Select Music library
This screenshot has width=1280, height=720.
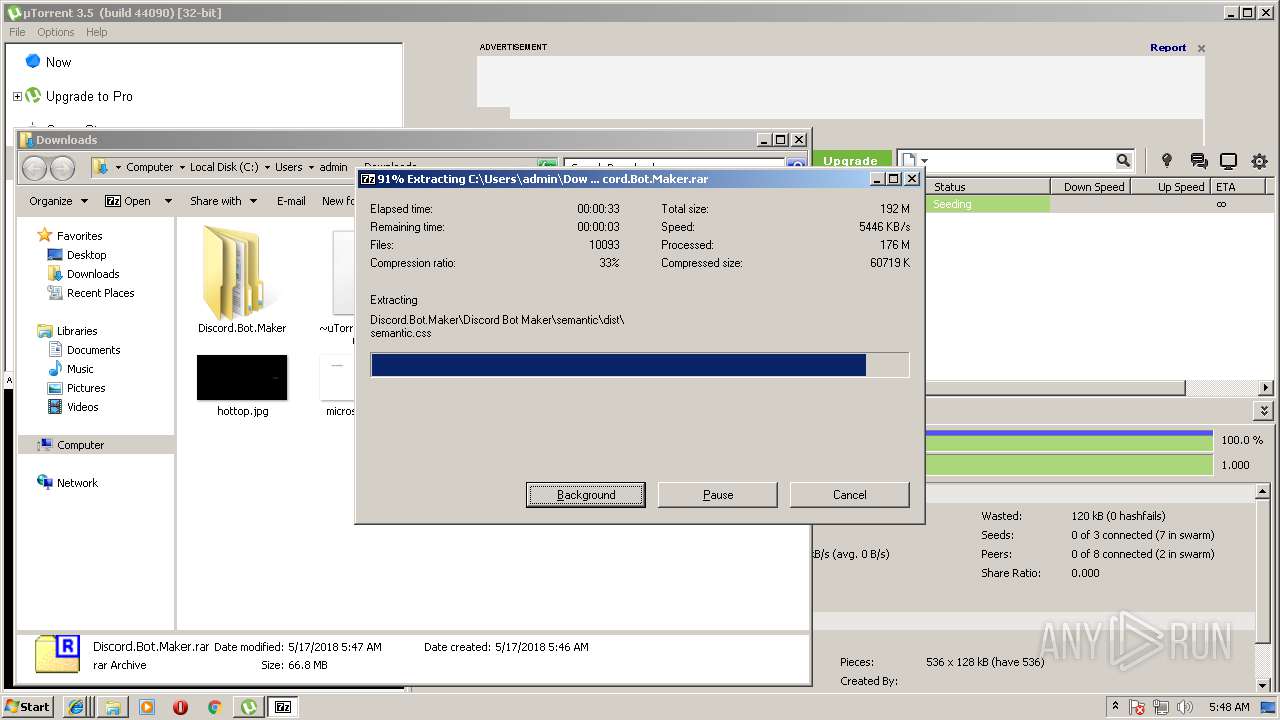click(x=80, y=369)
